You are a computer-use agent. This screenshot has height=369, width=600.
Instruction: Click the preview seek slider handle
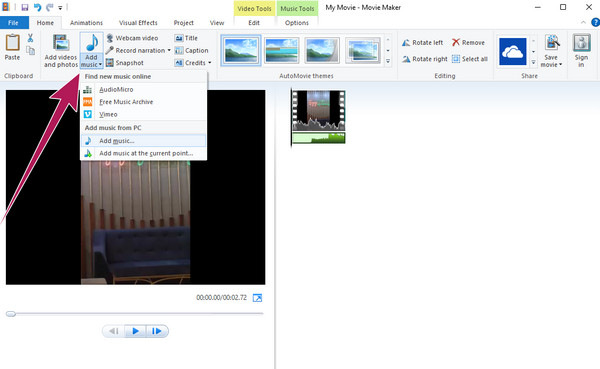(11, 314)
